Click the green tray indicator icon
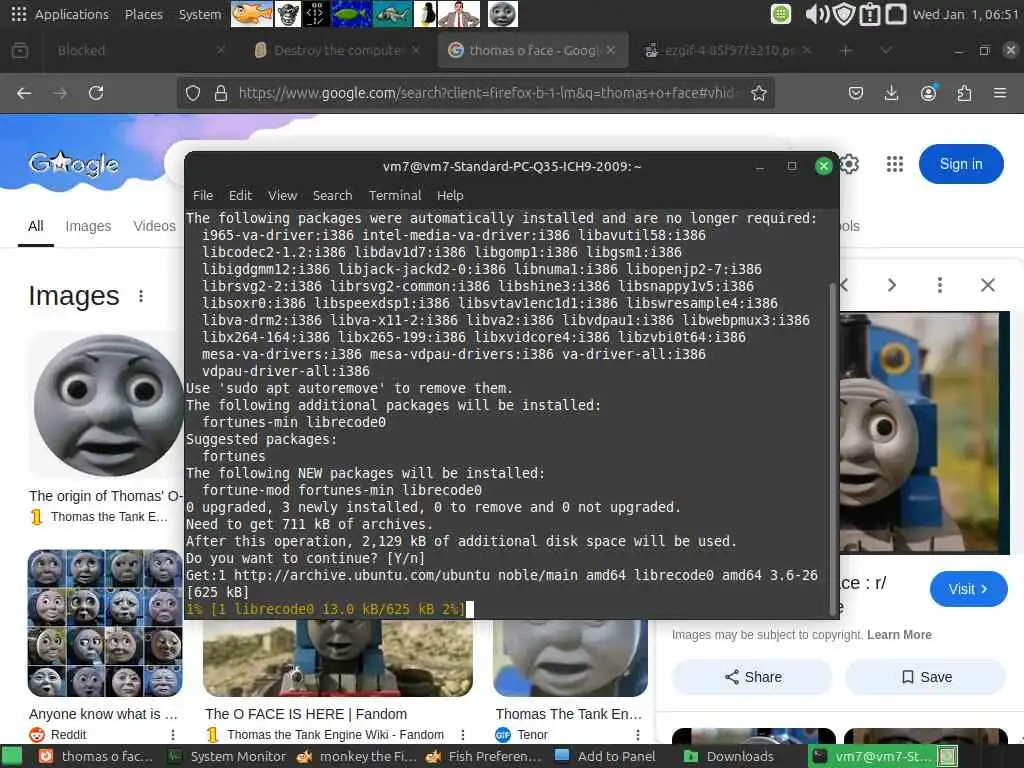Viewport: 1024px width, 768px height. pyautogui.click(x=780, y=14)
